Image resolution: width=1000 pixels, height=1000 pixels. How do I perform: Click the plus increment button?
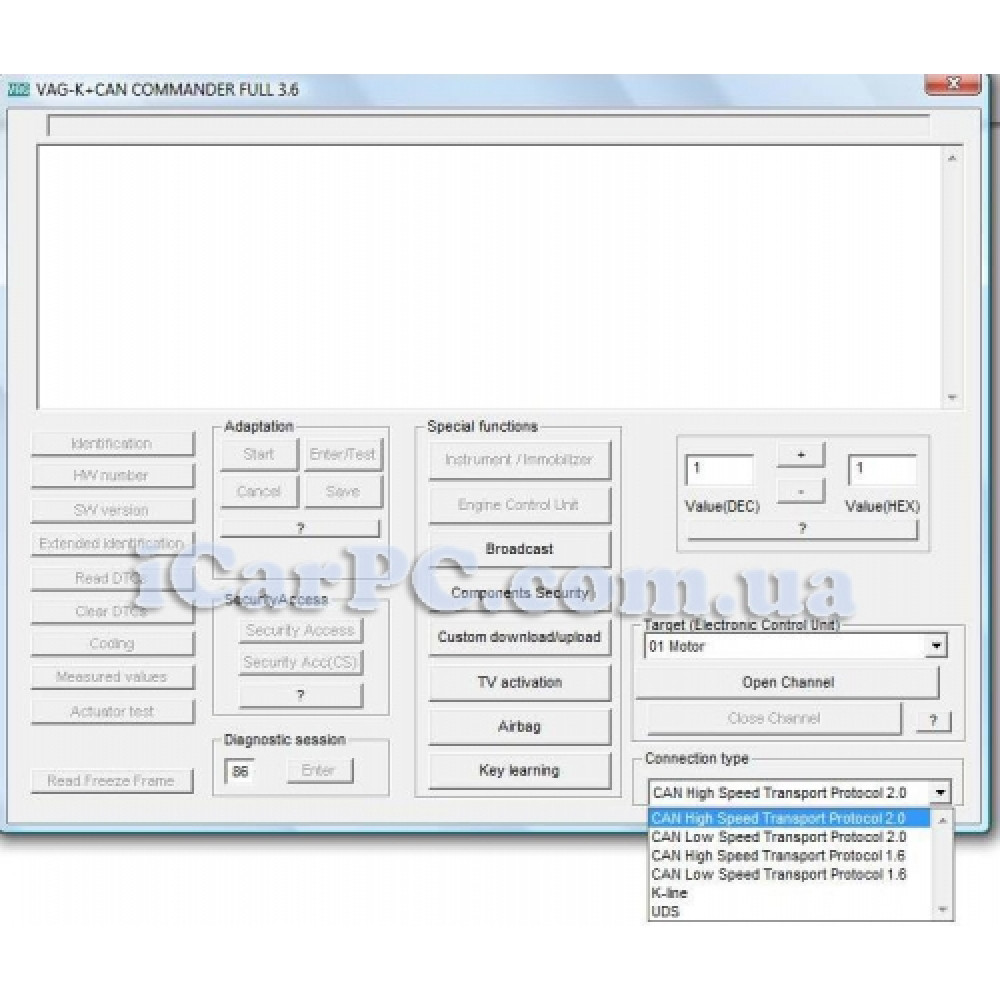click(x=801, y=455)
